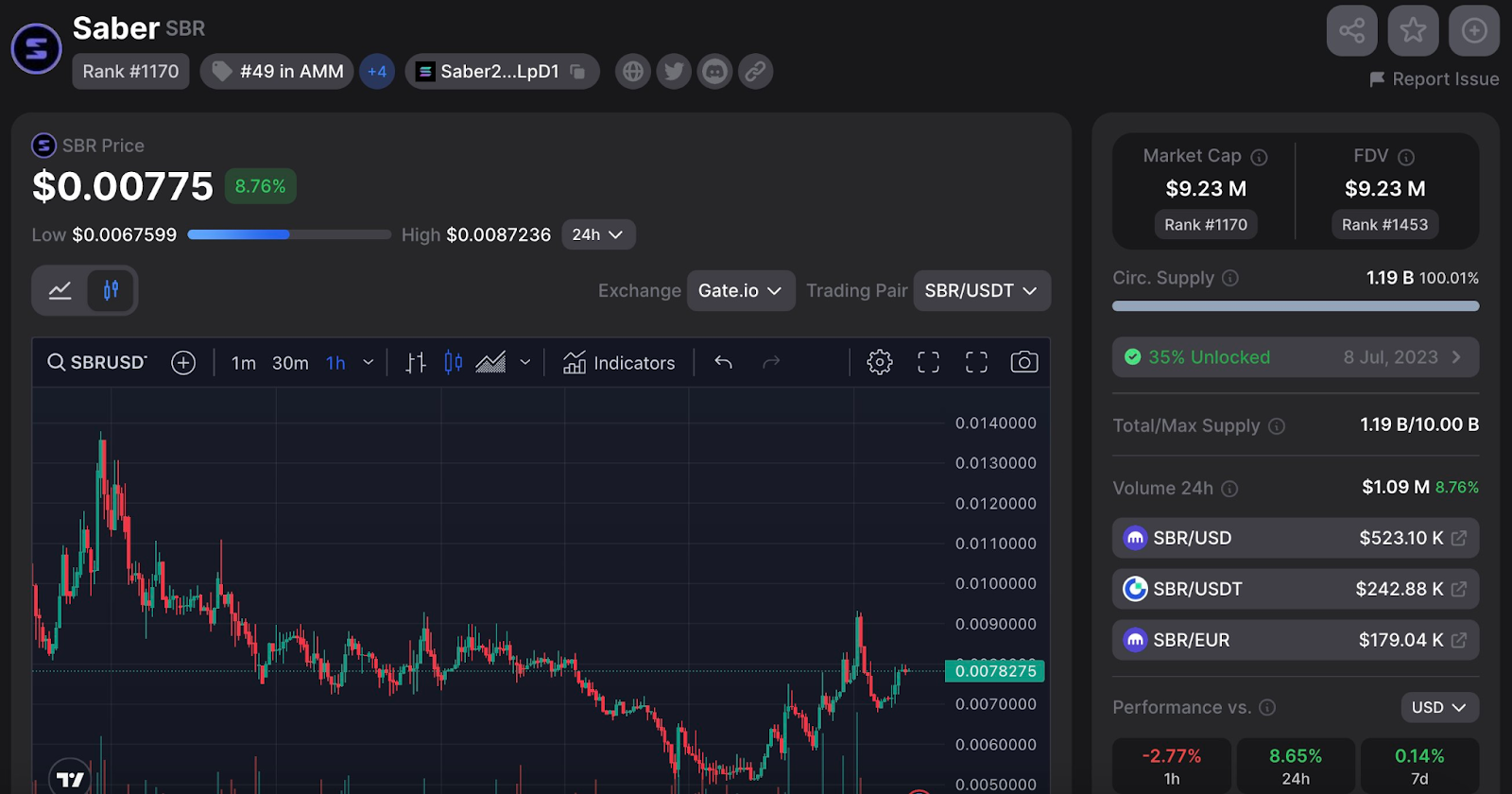Open the SBR/USDT market row
Screen dimensions: 1512x794
coord(1296,589)
